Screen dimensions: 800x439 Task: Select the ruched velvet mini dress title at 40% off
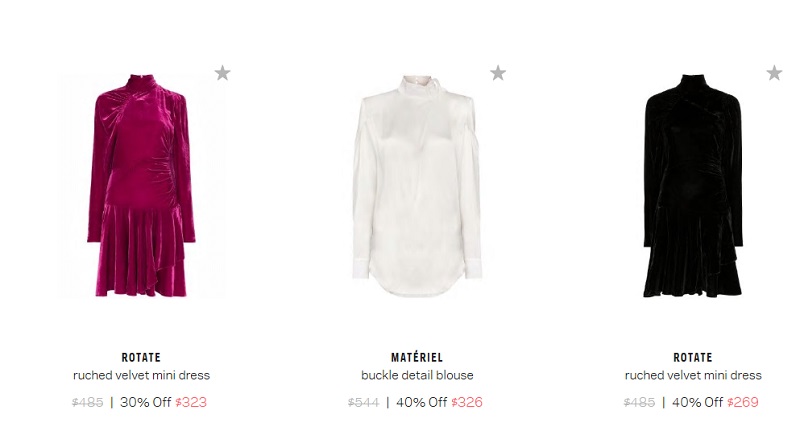pyautogui.click(x=693, y=375)
